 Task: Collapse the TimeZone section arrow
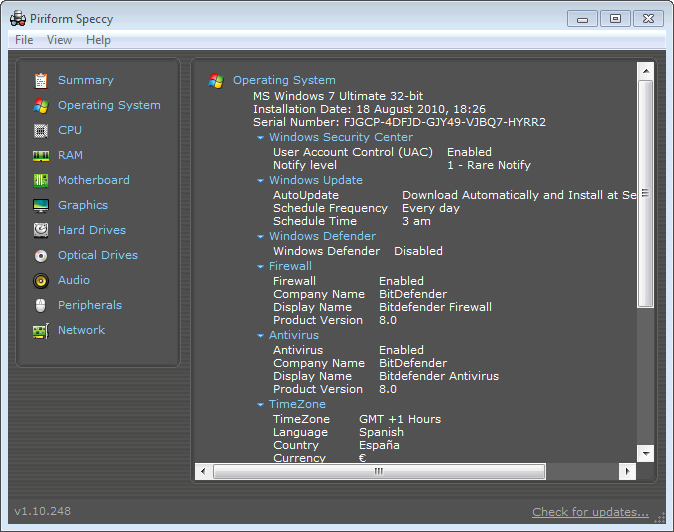[260, 404]
